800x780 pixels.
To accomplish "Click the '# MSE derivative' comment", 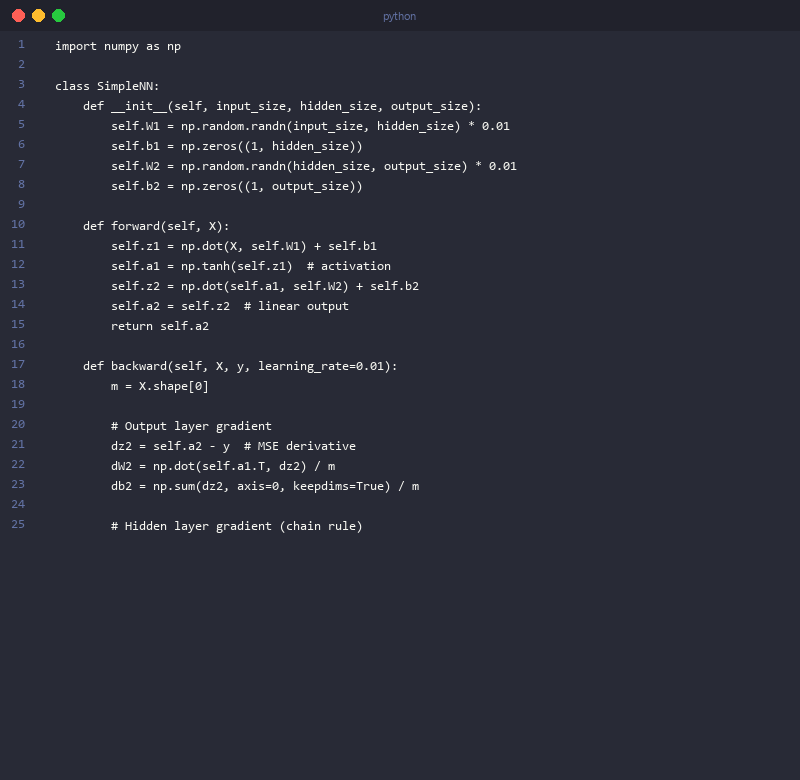I will coord(299,446).
